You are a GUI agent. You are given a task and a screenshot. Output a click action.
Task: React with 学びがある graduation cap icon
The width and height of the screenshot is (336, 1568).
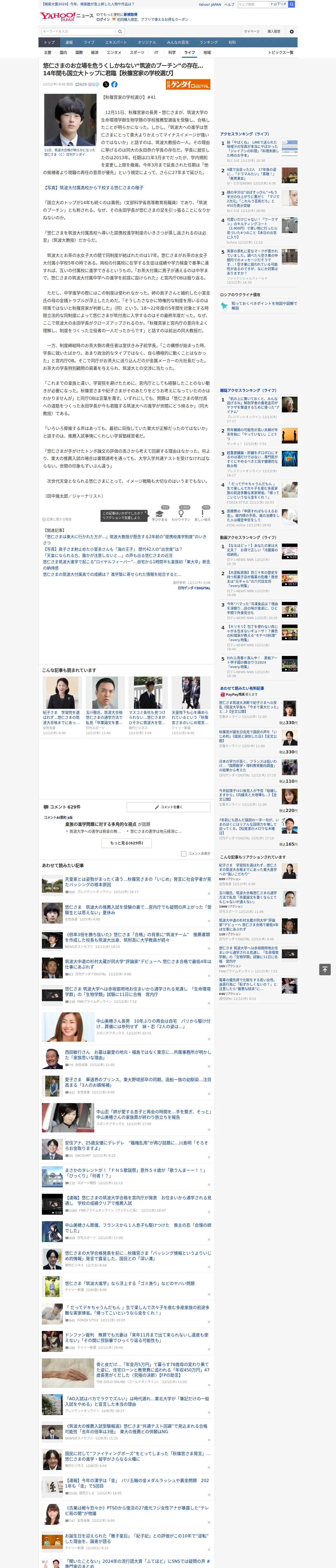click(160, 514)
